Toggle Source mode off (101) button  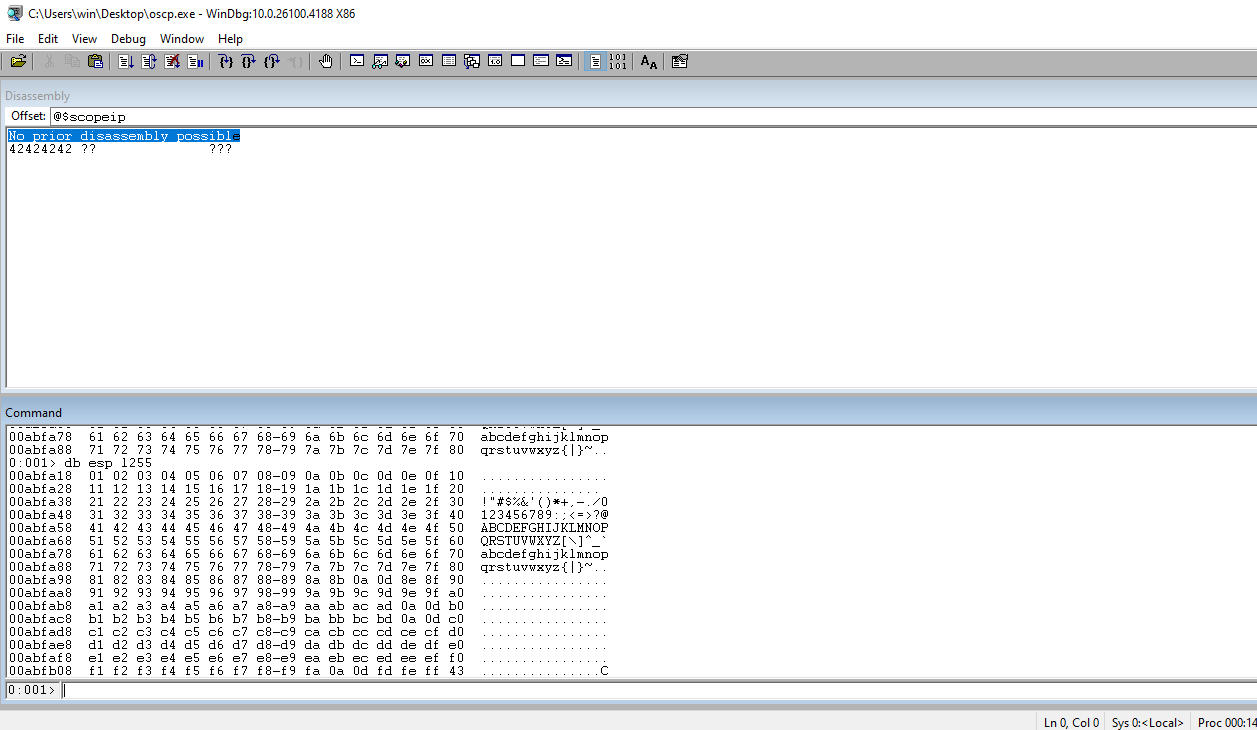point(618,62)
